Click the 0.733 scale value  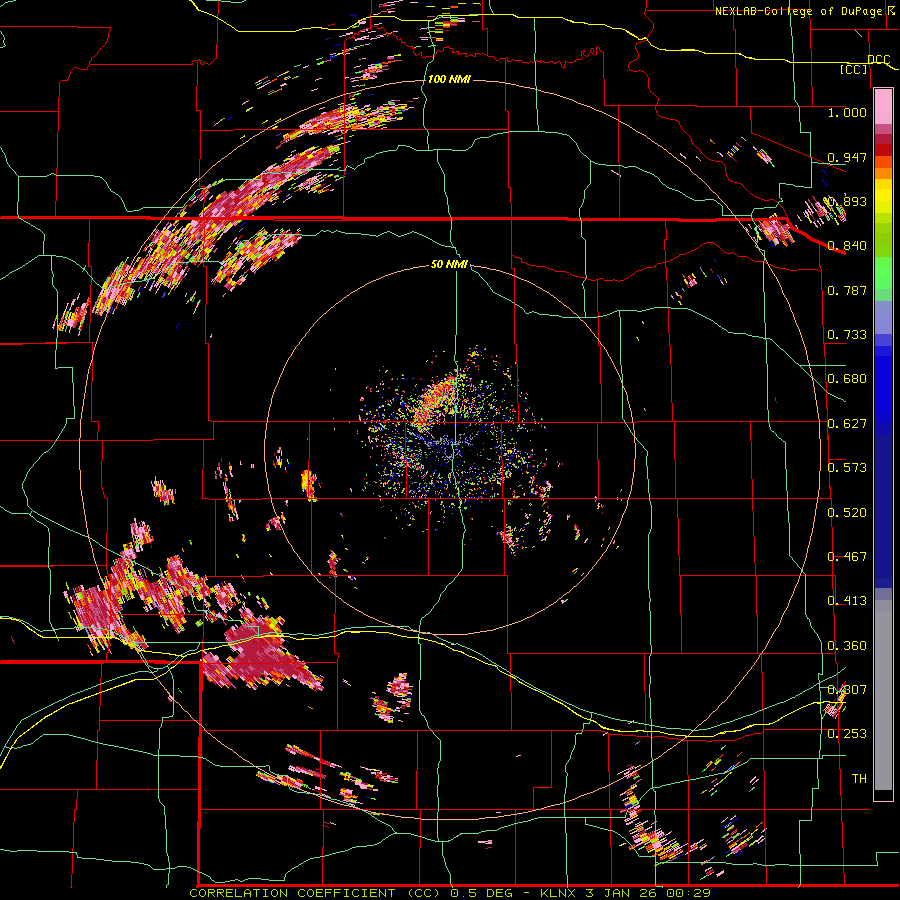coord(847,334)
